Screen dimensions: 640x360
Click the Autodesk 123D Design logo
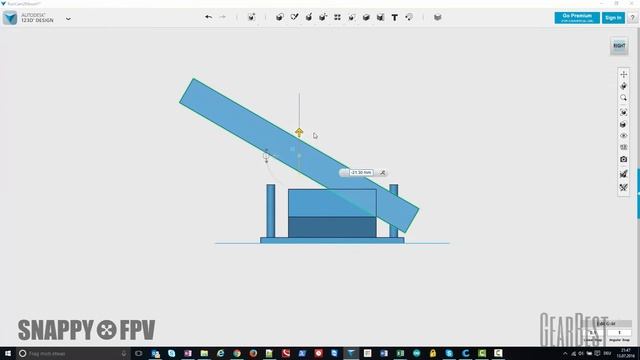pyautogui.click(x=10, y=18)
